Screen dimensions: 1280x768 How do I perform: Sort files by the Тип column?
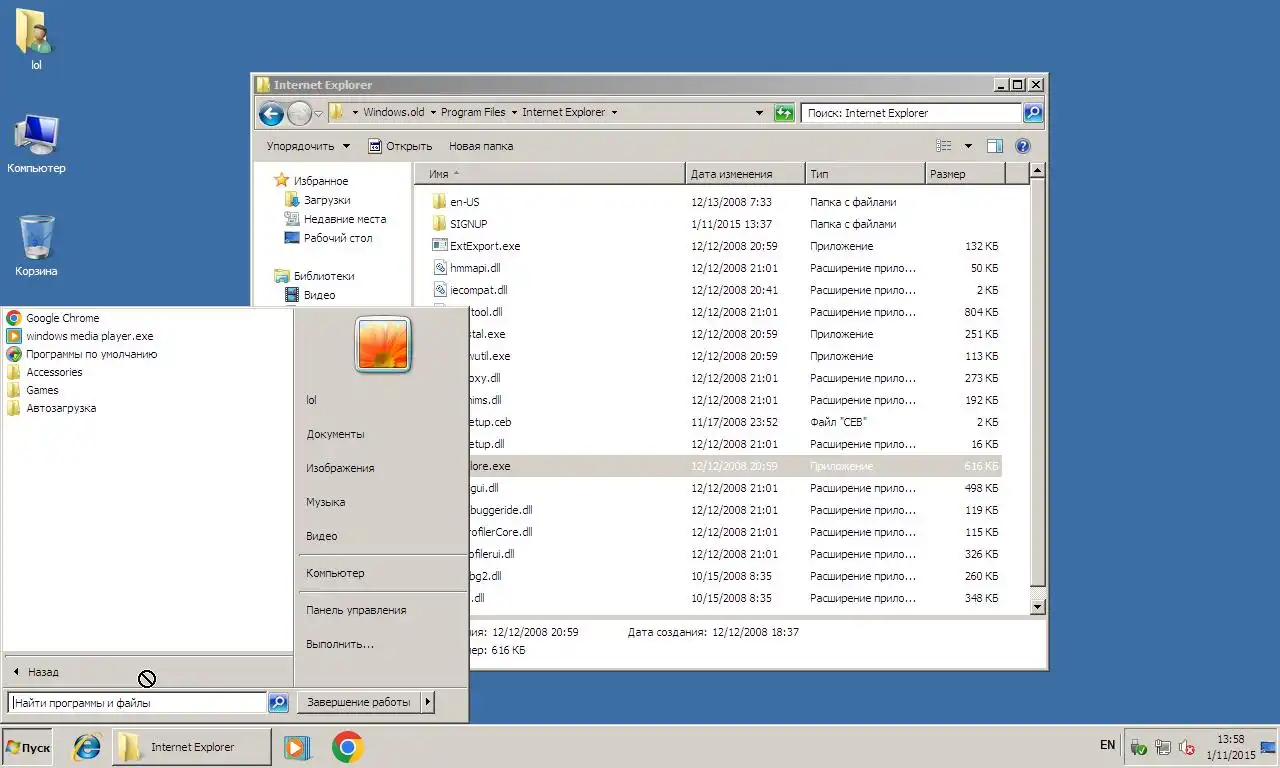(x=864, y=174)
